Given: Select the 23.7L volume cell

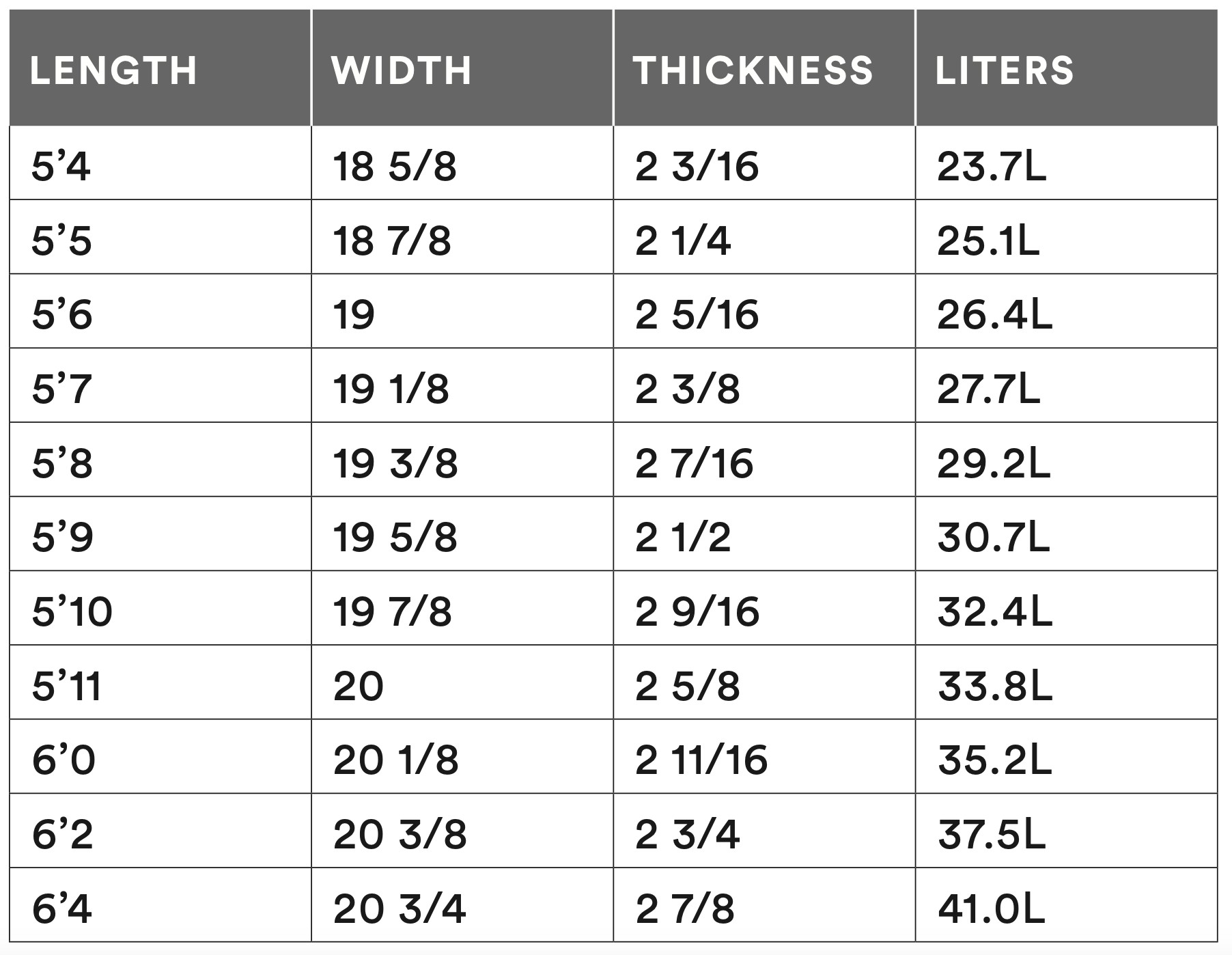Looking at the screenshot, I should point(991,166).
